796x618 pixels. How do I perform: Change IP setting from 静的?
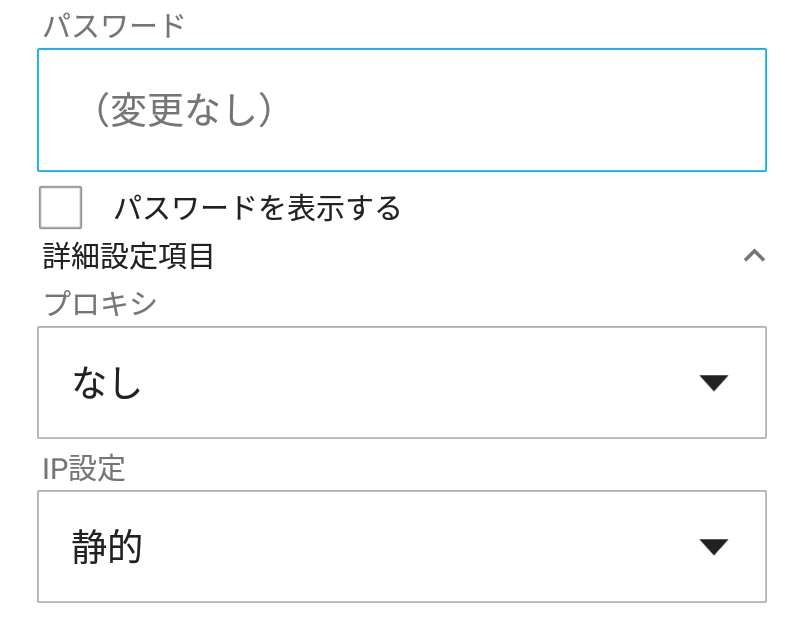[402, 546]
